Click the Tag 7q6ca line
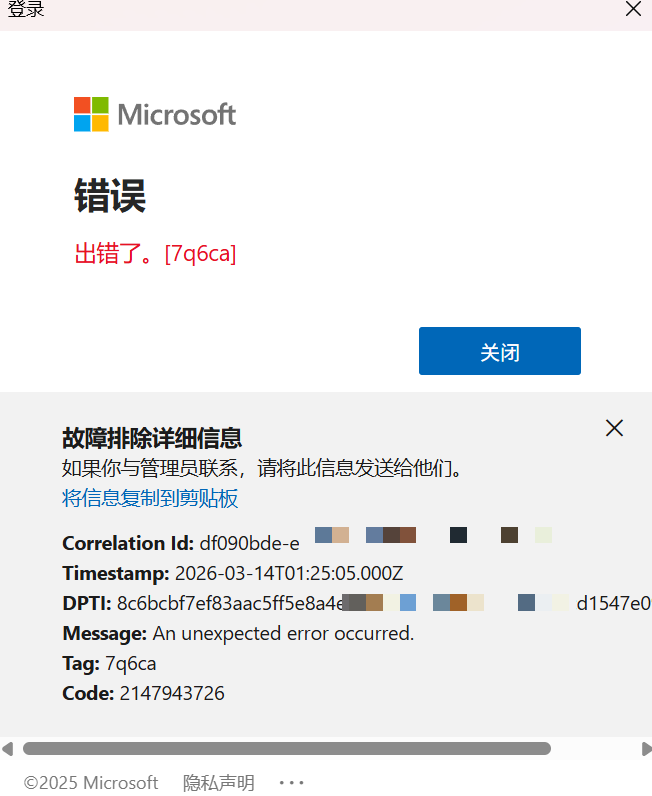Image resolution: width=652 pixels, height=796 pixels. [x=109, y=663]
